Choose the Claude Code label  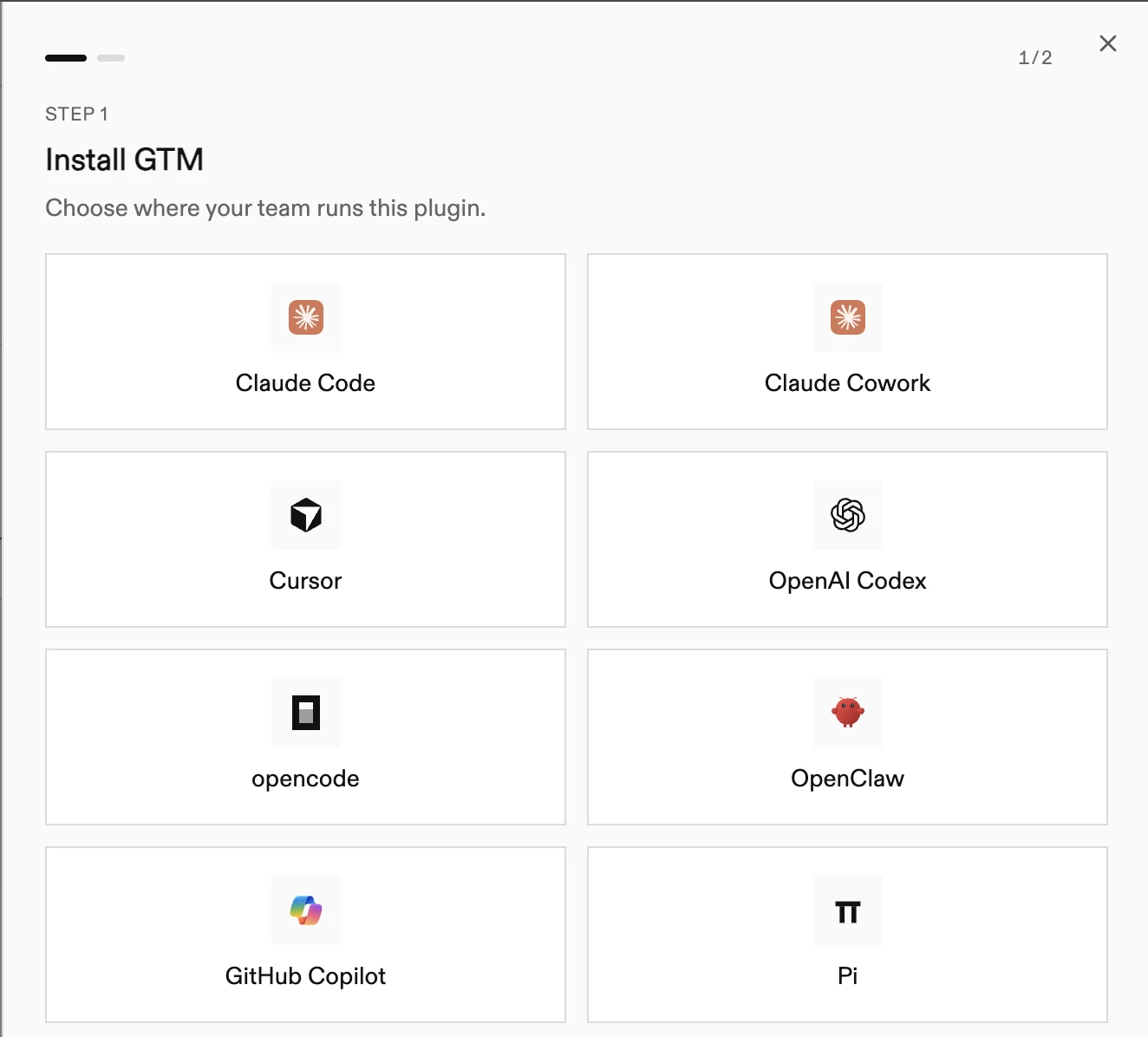click(x=305, y=383)
